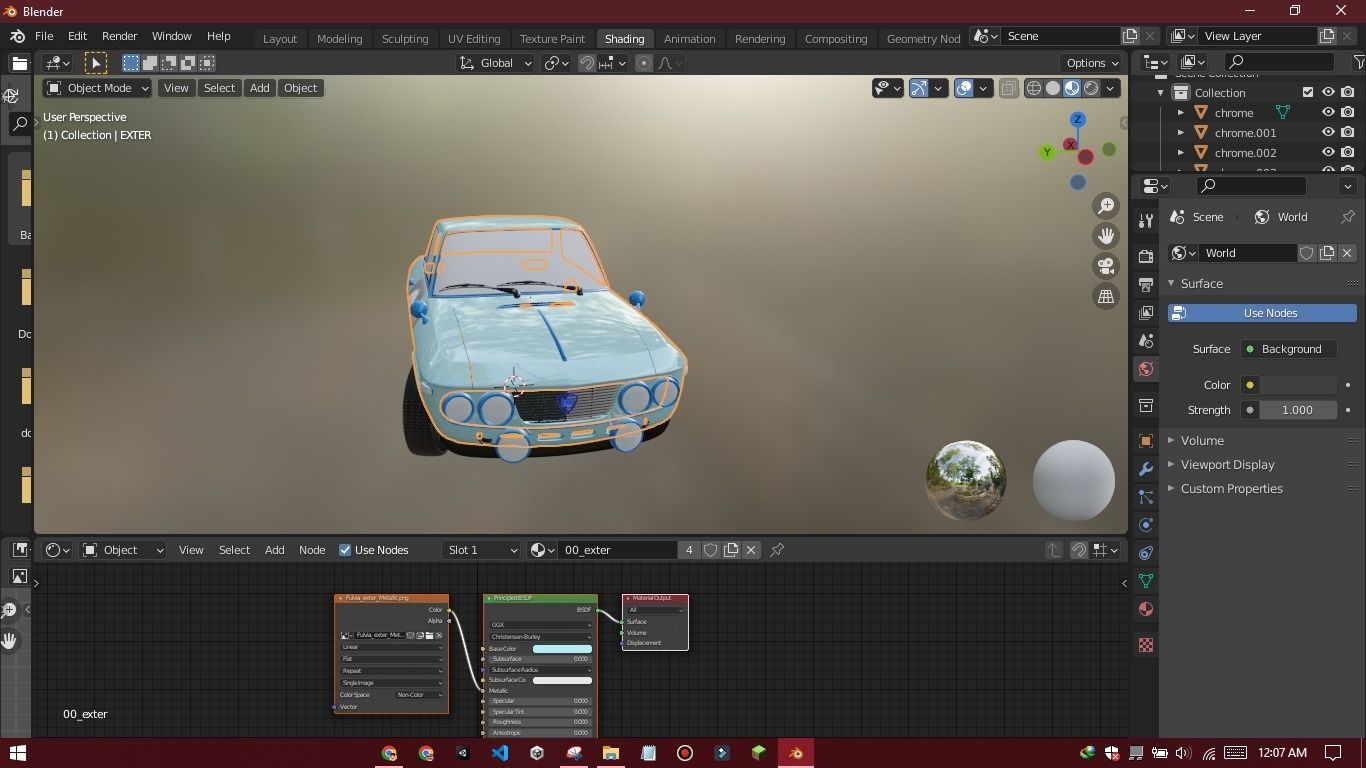The image size is (1366, 768).
Task: Open the View Layer properties tab
Action: 1145,313
